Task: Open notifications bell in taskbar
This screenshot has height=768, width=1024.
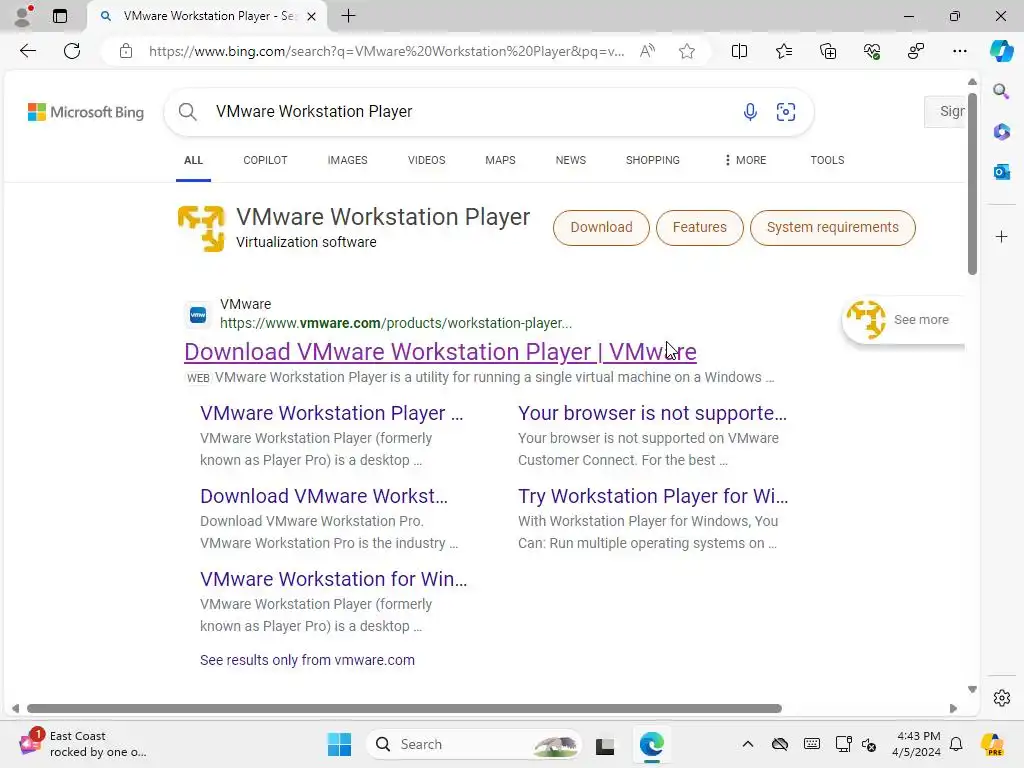Action: click(x=956, y=744)
